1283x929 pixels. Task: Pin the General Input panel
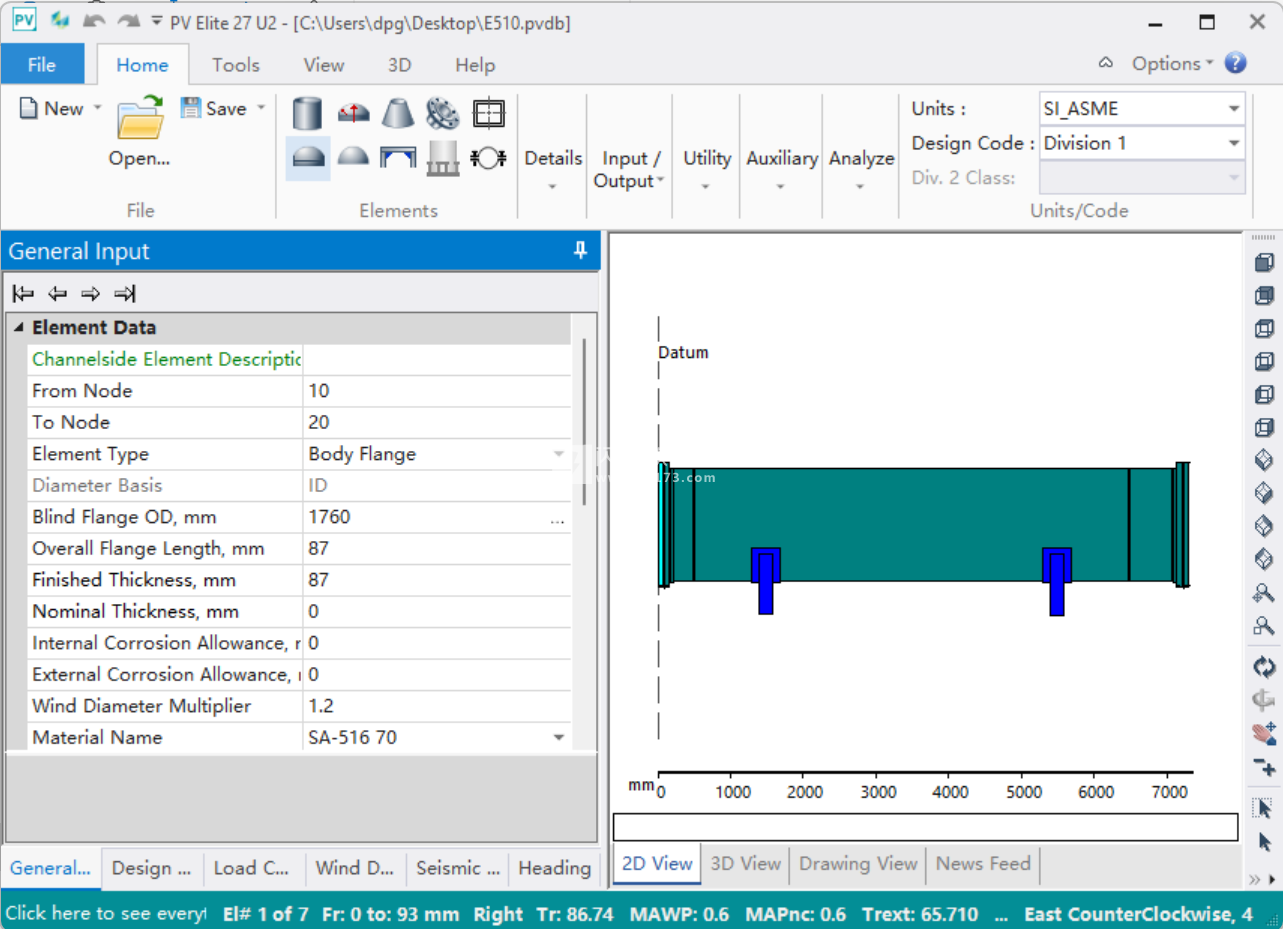(580, 251)
